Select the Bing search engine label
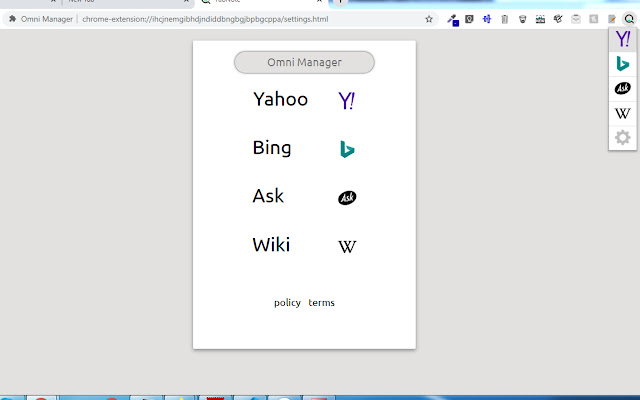 click(x=272, y=148)
